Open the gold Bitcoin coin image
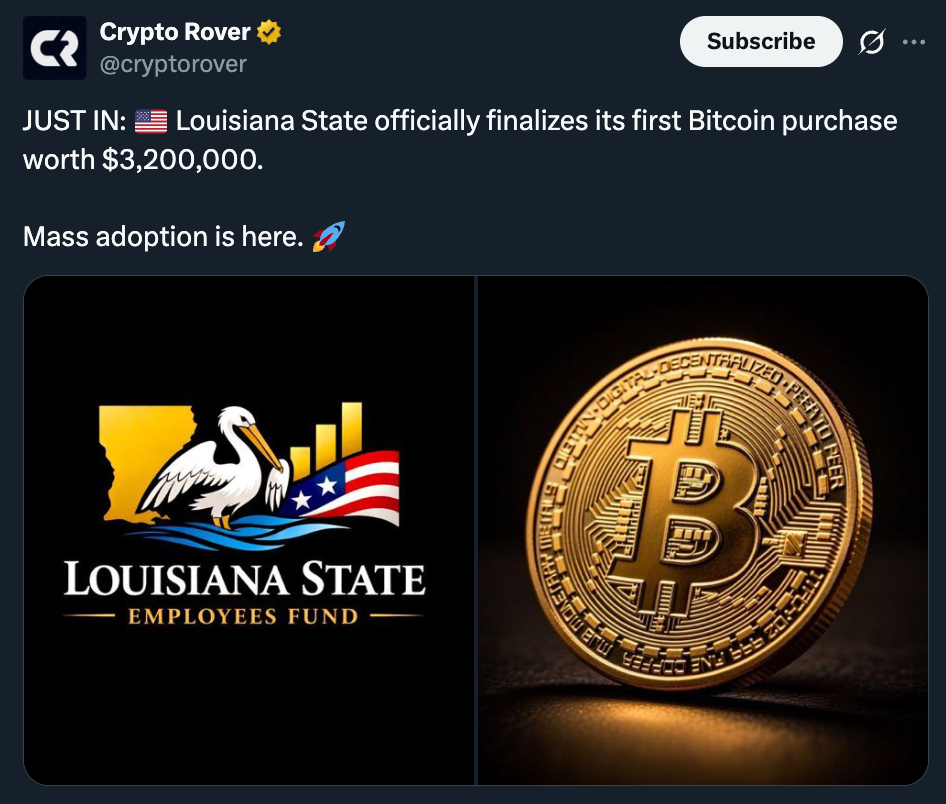The height and width of the screenshot is (804, 946). 703,530
